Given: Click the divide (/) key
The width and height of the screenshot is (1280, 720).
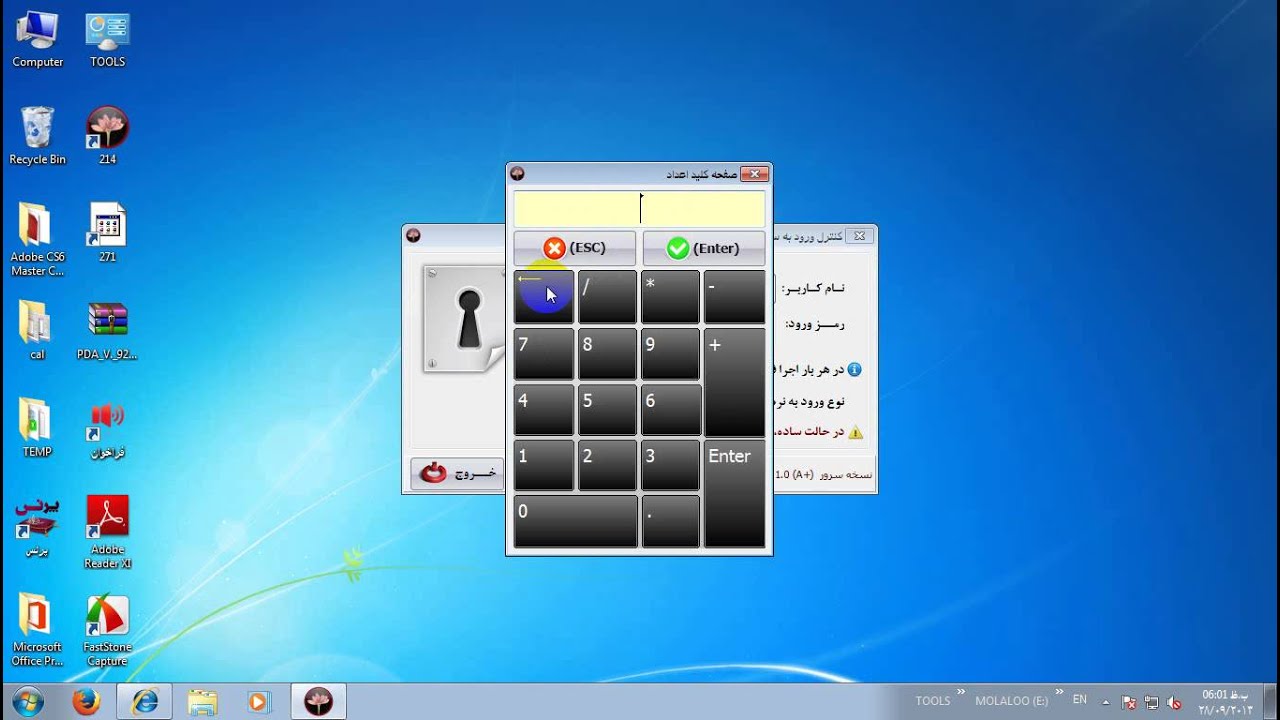Looking at the screenshot, I should [x=607, y=297].
